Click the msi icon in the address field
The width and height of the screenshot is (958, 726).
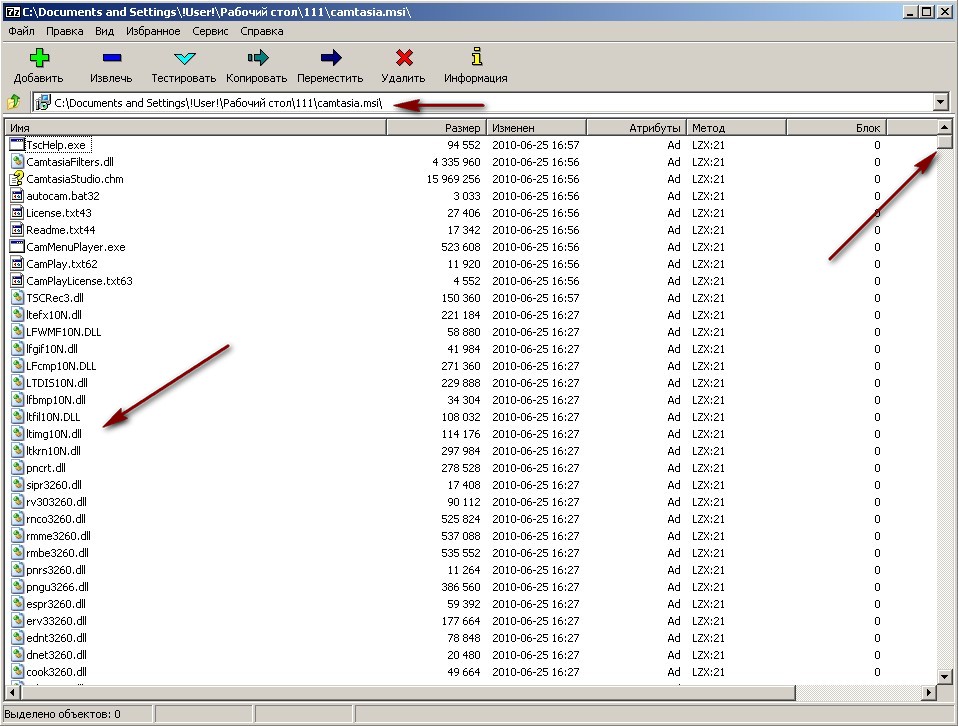pyautogui.click(x=43, y=102)
